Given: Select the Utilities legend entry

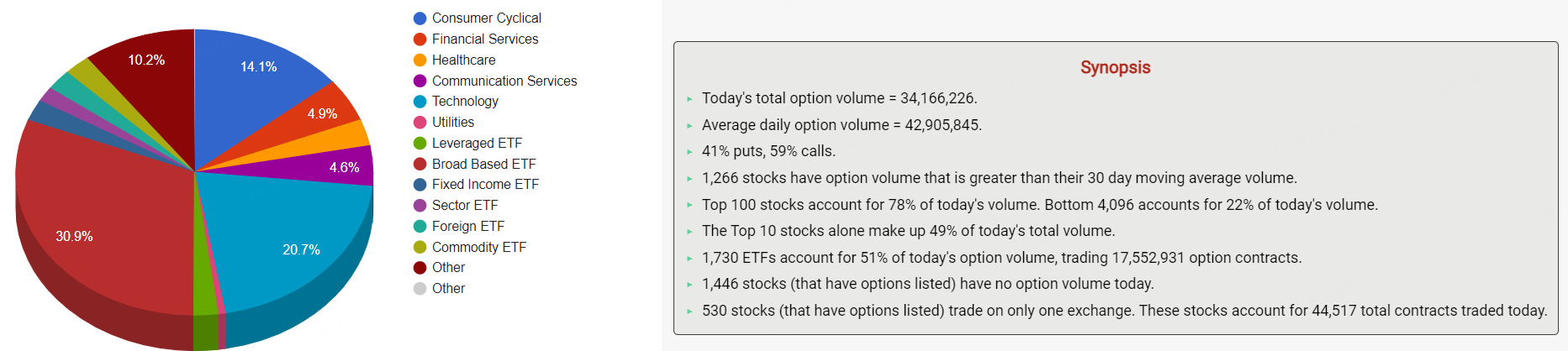Looking at the screenshot, I should (452, 123).
